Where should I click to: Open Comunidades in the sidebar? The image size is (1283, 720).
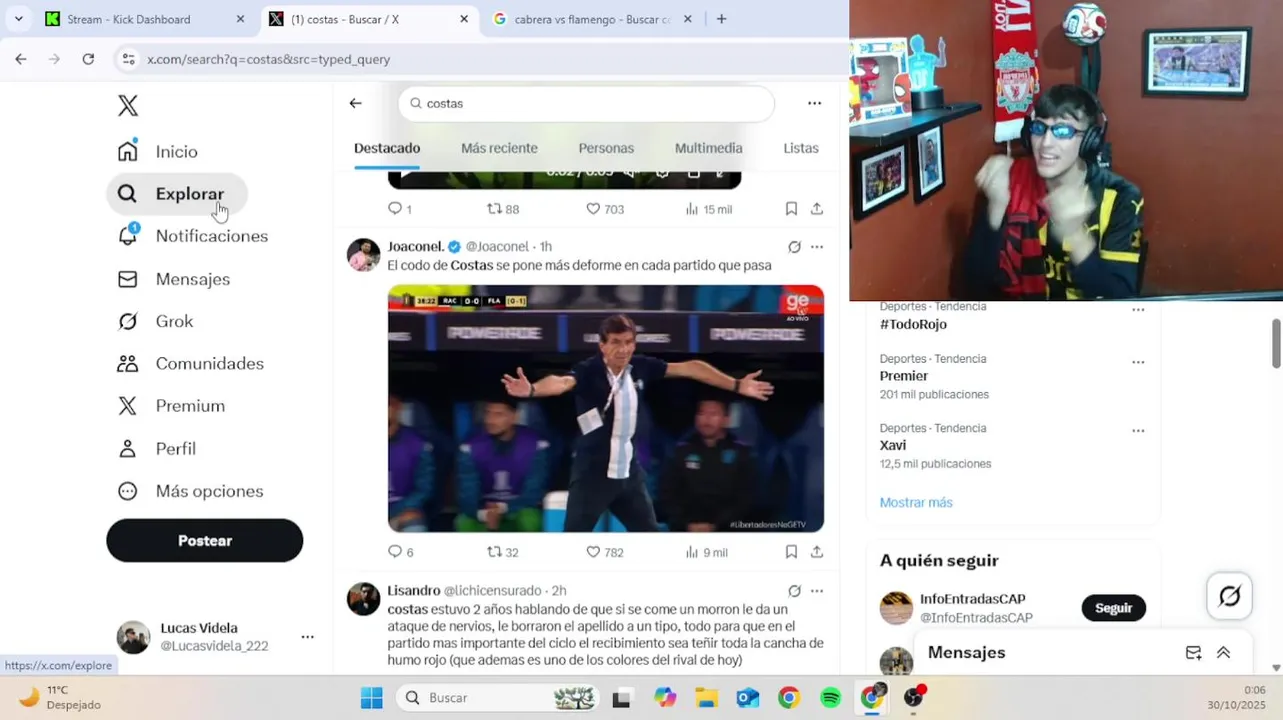[x=191, y=364]
